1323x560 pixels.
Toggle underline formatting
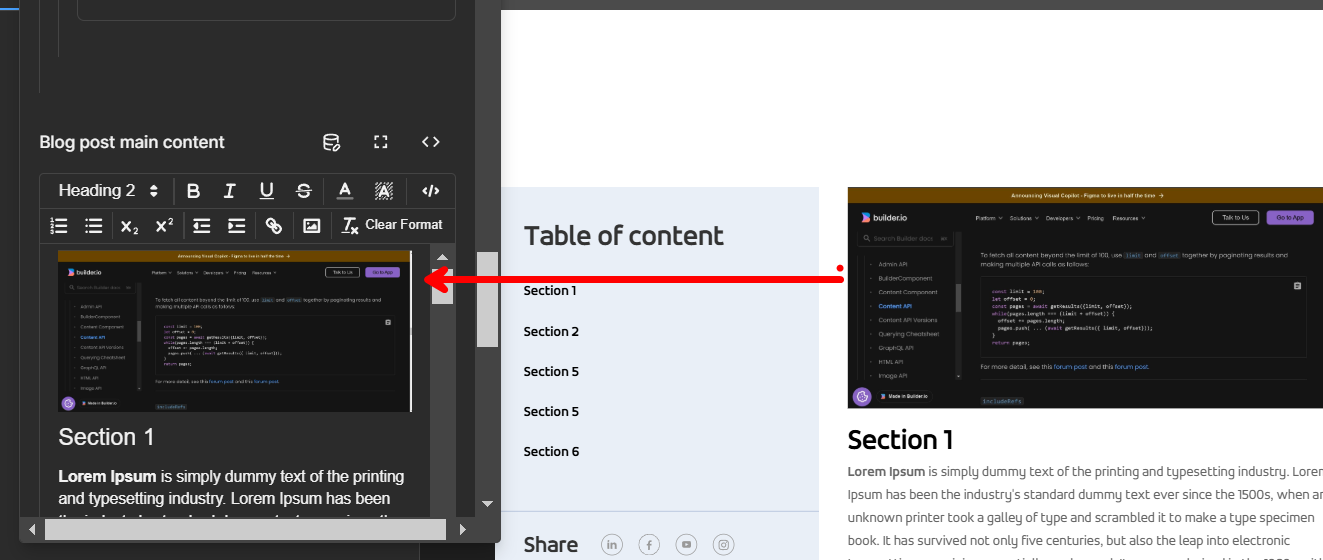tap(267, 191)
